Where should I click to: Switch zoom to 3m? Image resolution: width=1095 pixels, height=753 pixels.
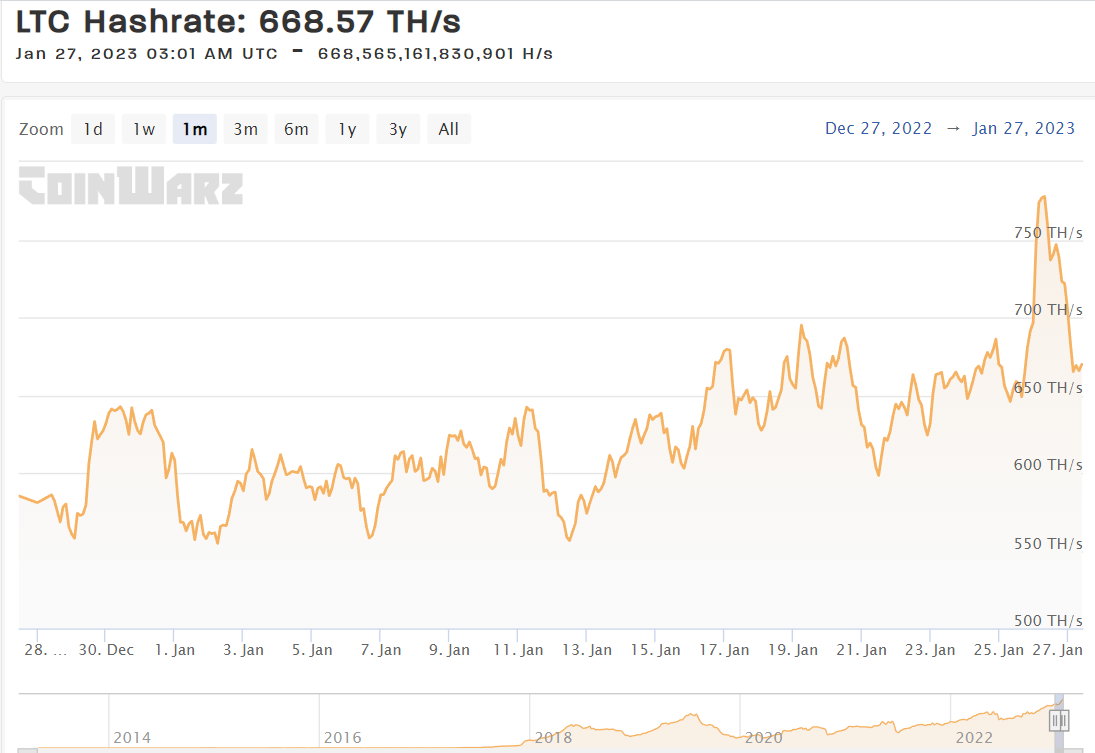click(x=246, y=129)
